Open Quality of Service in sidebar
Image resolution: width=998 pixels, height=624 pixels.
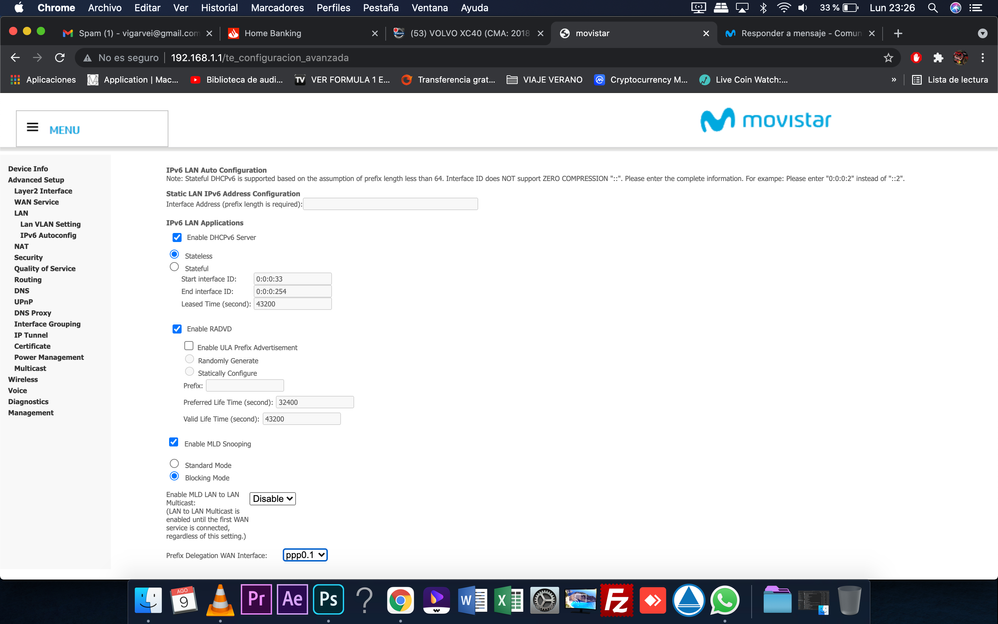point(44,269)
